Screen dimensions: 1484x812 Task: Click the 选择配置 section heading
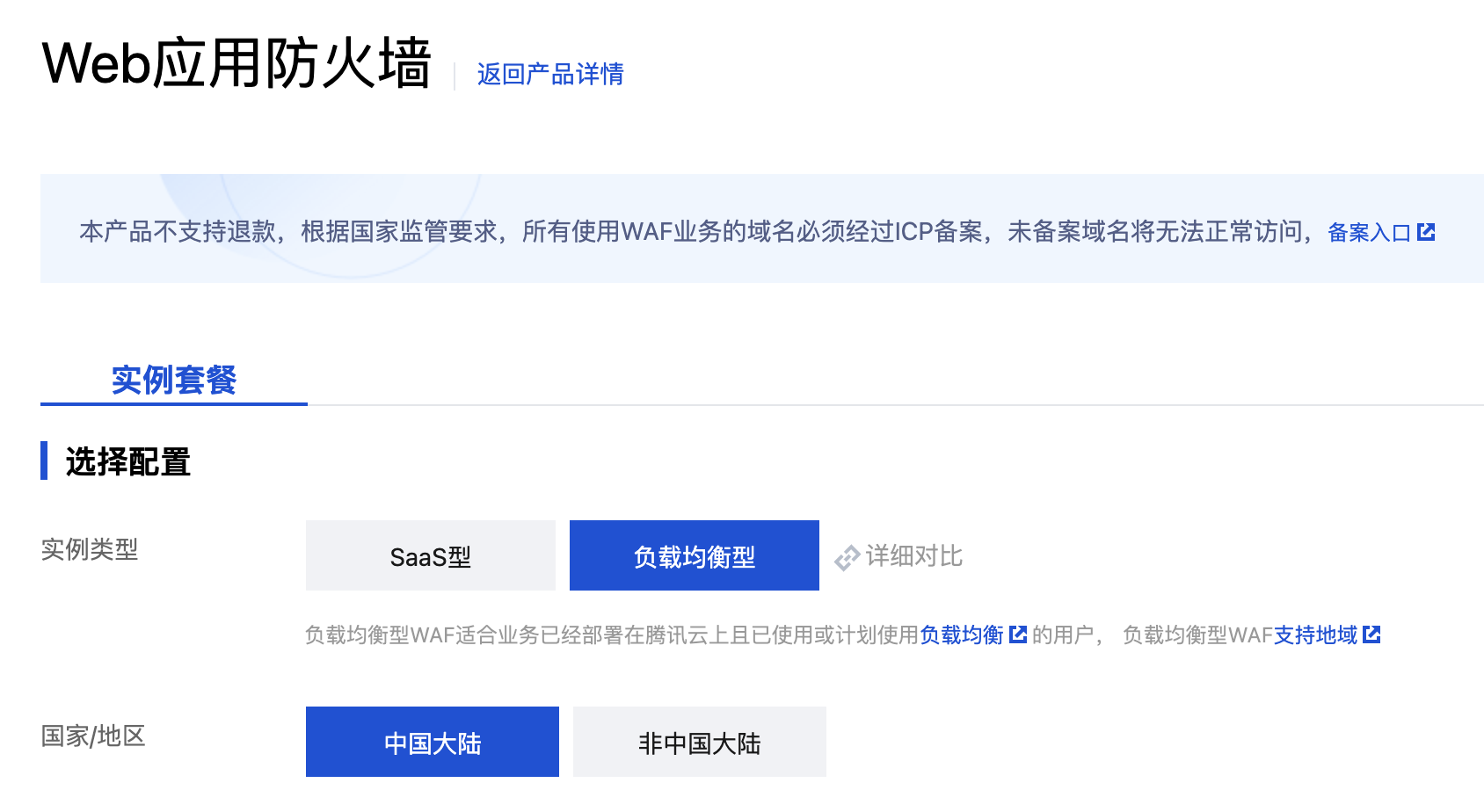tap(128, 462)
